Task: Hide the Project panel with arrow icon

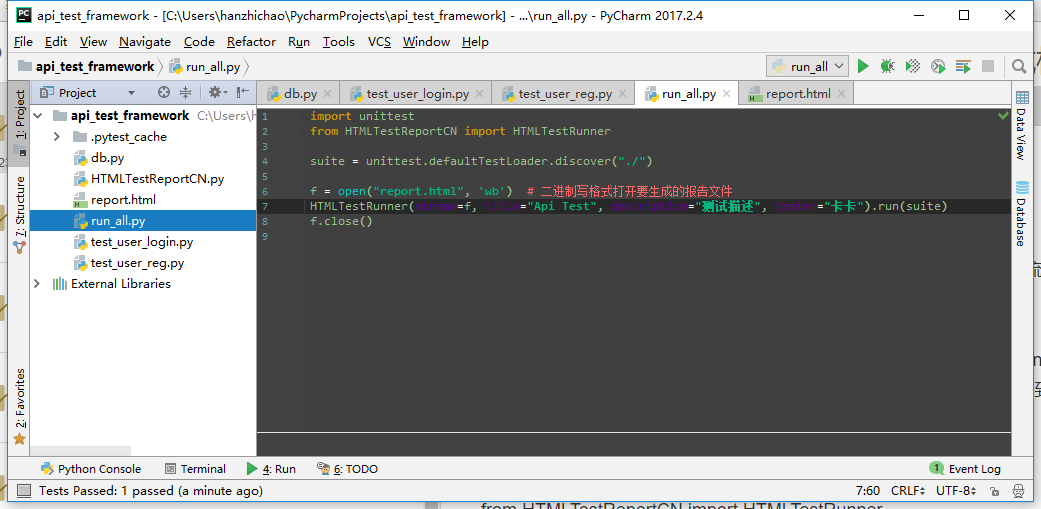Action: 243,92
